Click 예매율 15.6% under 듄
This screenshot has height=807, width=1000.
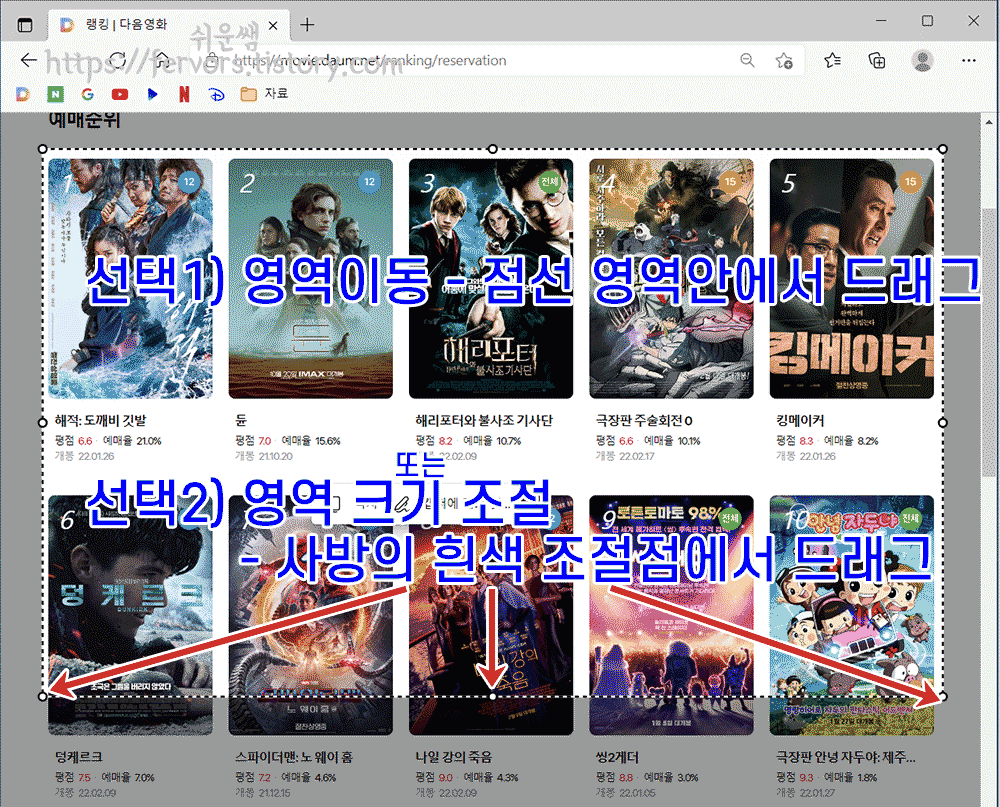[311, 441]
